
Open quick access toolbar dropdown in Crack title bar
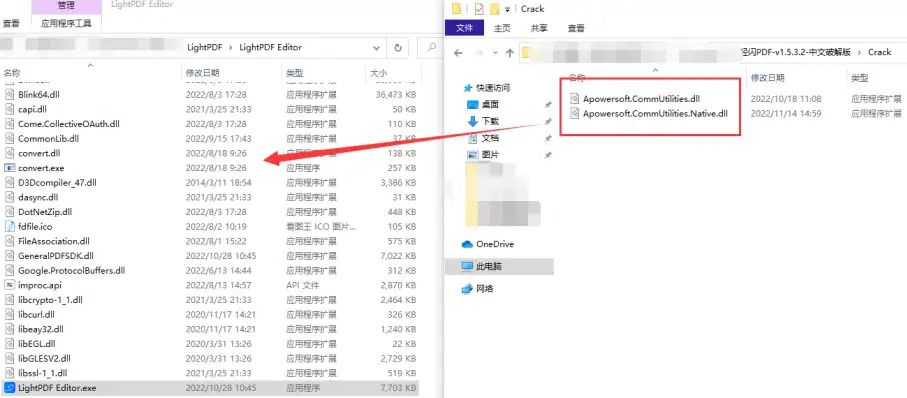[x=507, y=9]
